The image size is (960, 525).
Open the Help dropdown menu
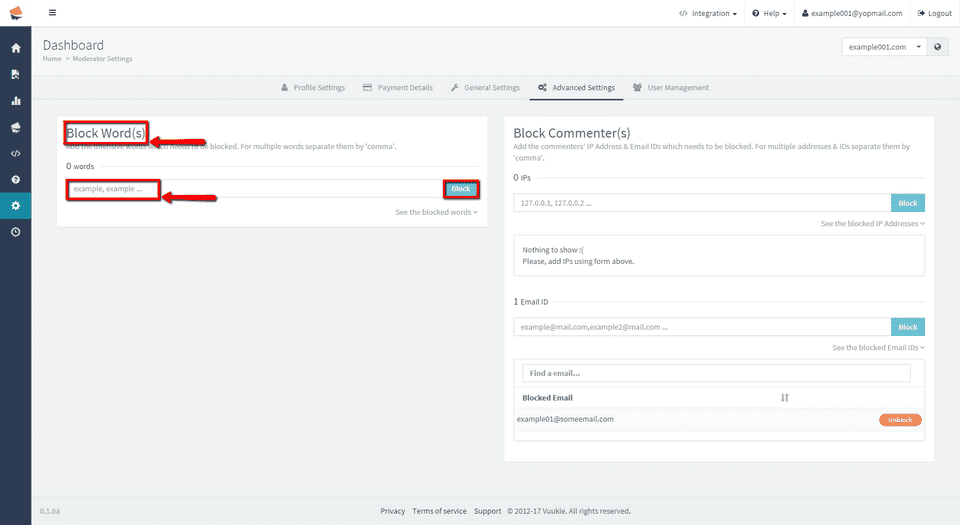tap(769, 14)
